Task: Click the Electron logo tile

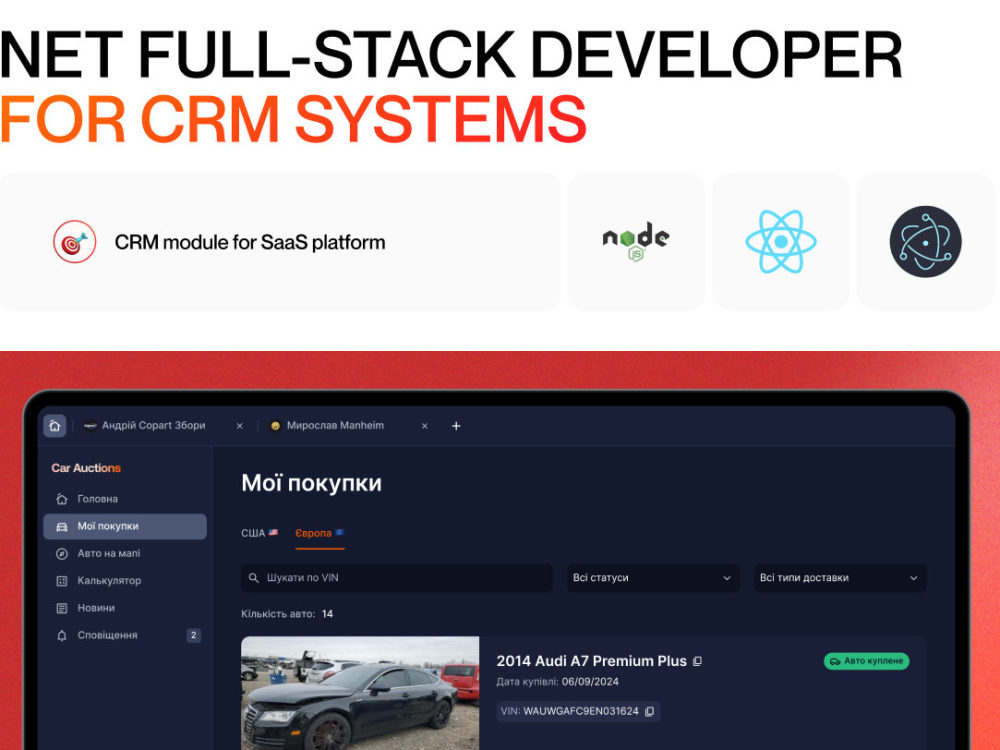Action: pos(925,242)
